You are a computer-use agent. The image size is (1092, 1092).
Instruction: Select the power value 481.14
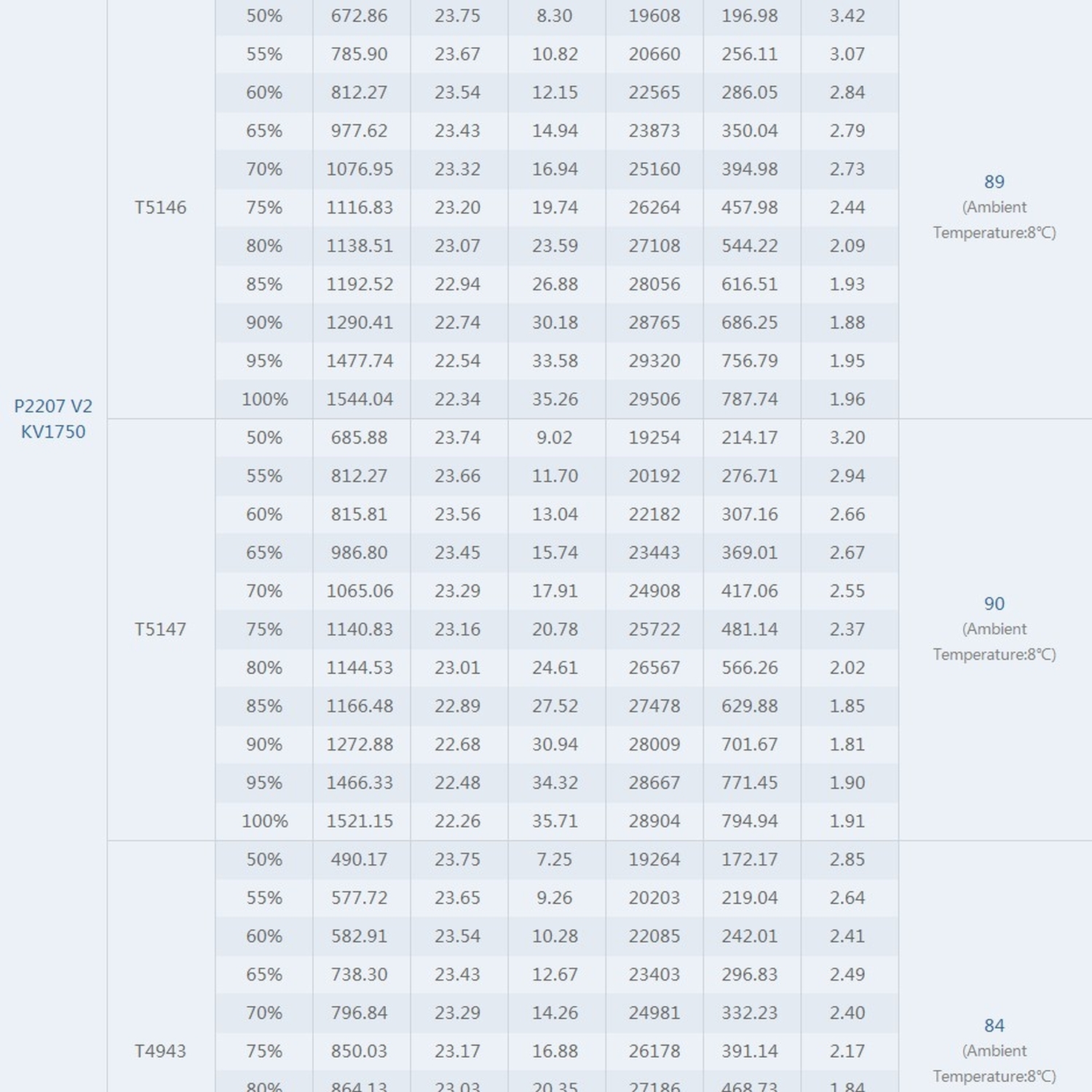(x=749, y=629)
